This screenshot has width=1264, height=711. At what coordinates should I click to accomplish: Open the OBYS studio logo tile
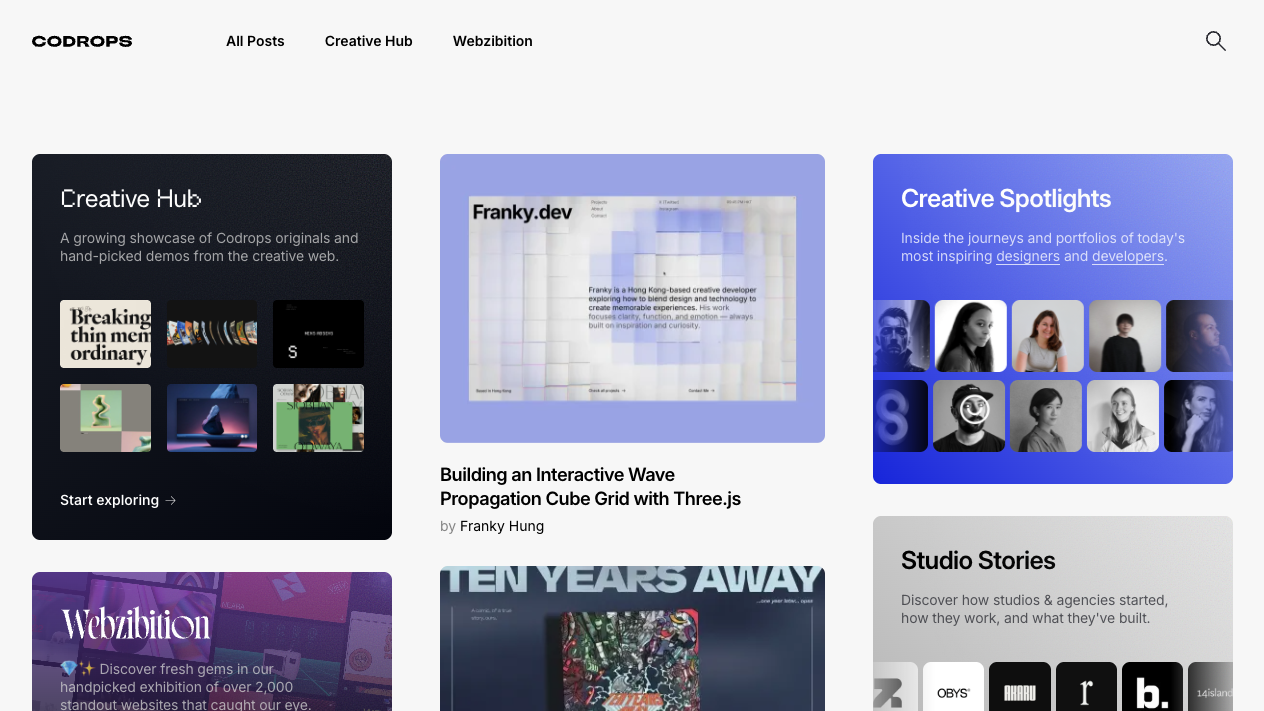(953, 687)
